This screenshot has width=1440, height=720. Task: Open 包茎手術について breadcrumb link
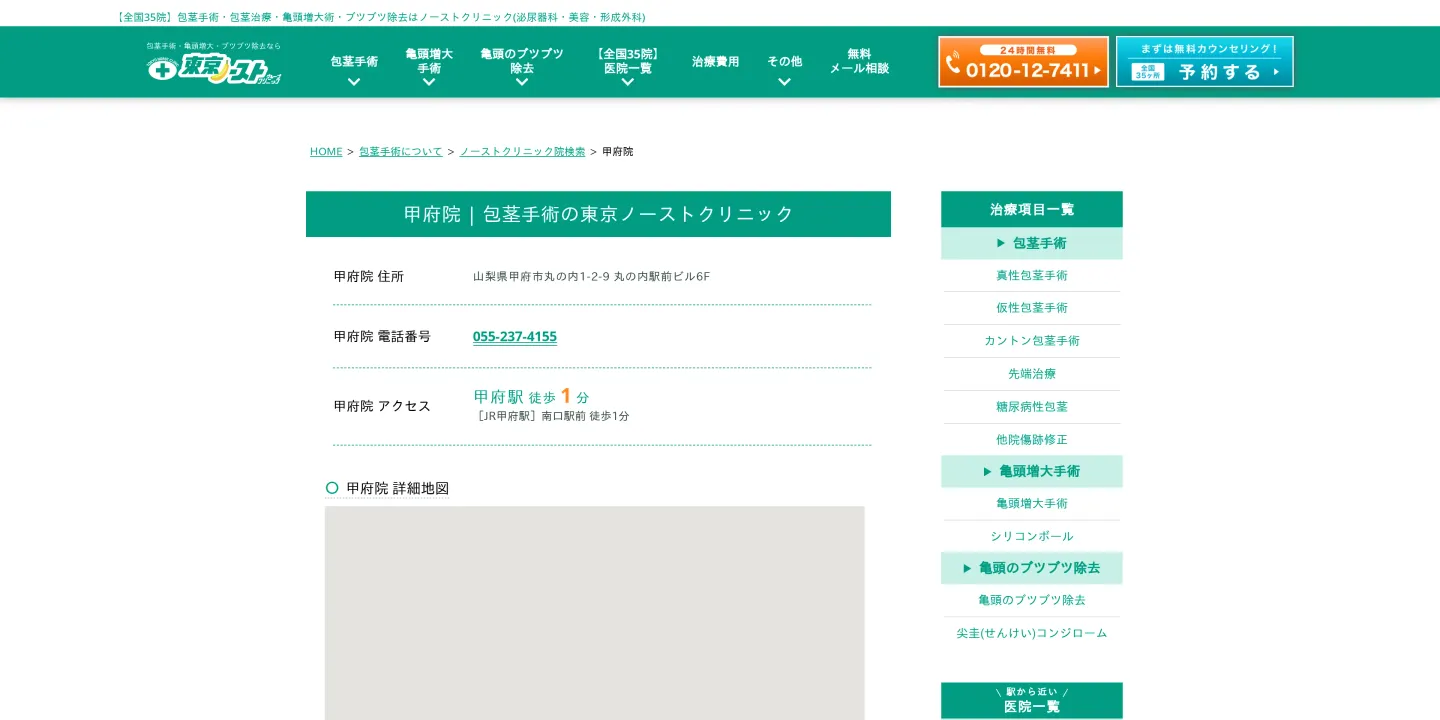(x=401, y=152)
